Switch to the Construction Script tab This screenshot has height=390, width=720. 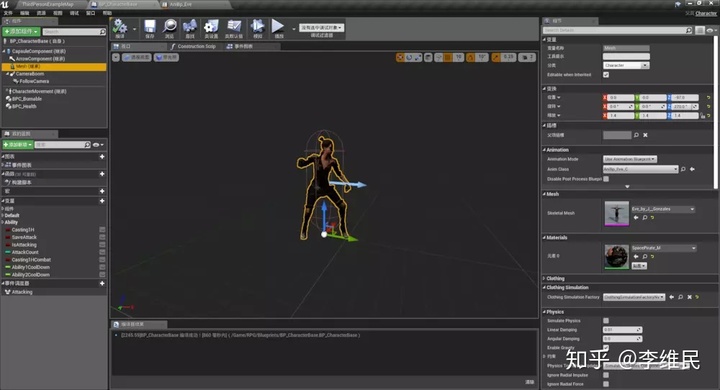coord(196,46)
